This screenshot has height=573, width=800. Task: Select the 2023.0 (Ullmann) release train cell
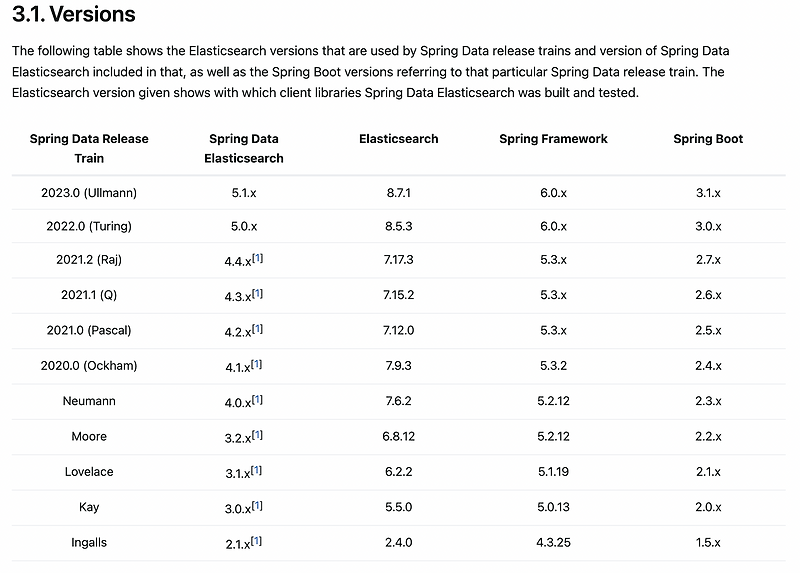point(89,192)
